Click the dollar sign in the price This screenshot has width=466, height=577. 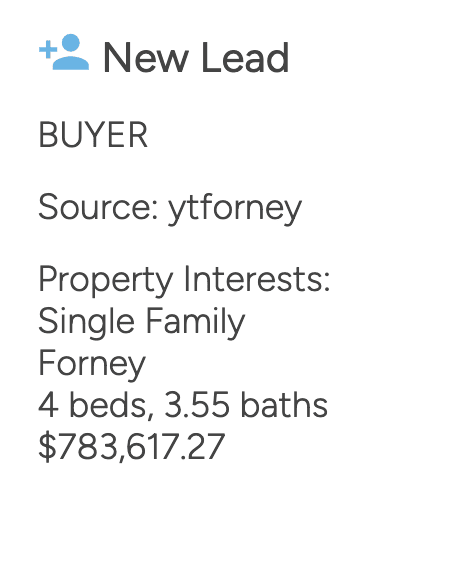(47, 446)
